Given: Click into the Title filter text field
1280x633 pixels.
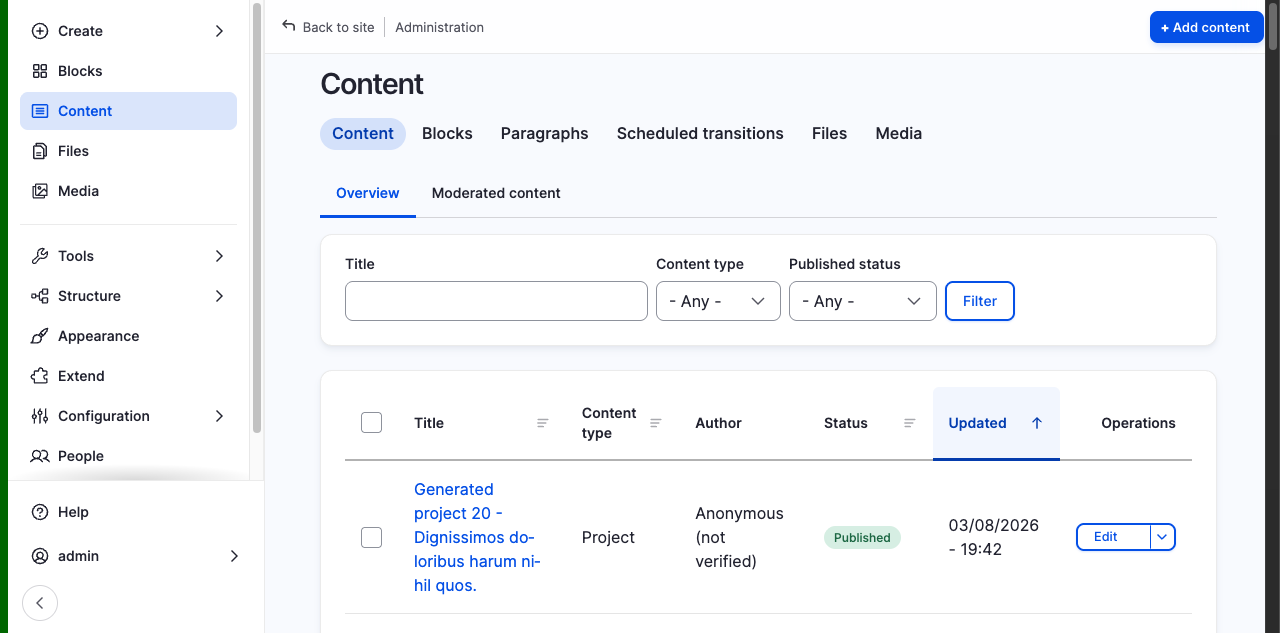Looking at the screenshot, I should (x=496, y=301).
